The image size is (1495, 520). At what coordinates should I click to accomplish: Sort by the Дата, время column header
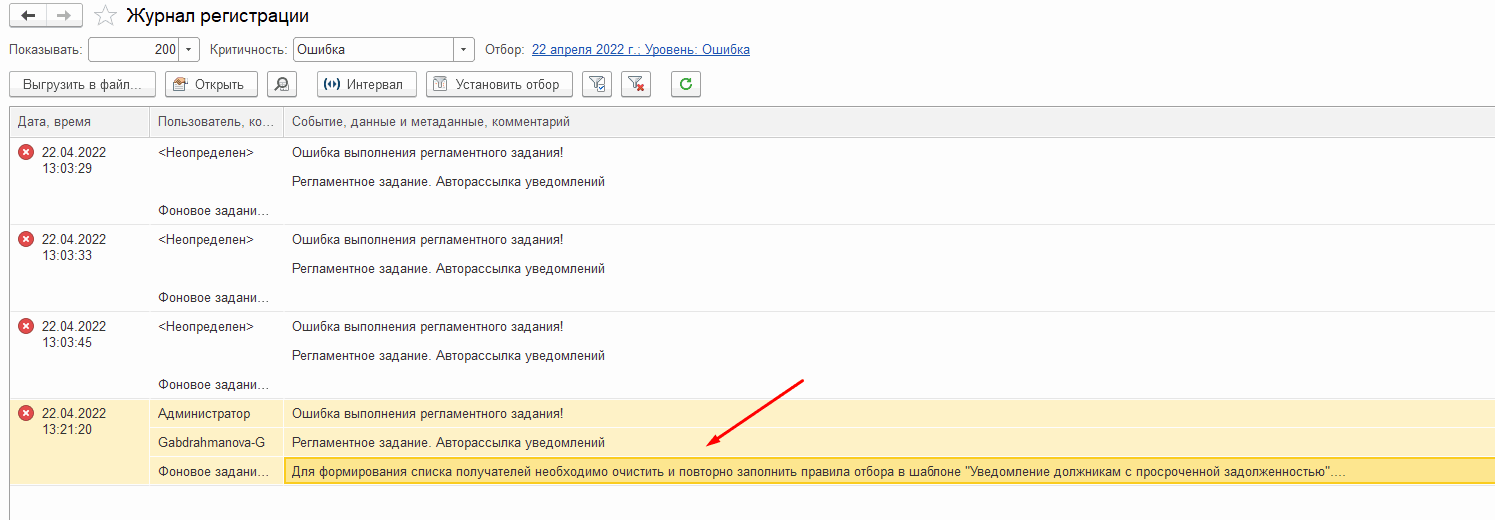click(x=80, y=121)
